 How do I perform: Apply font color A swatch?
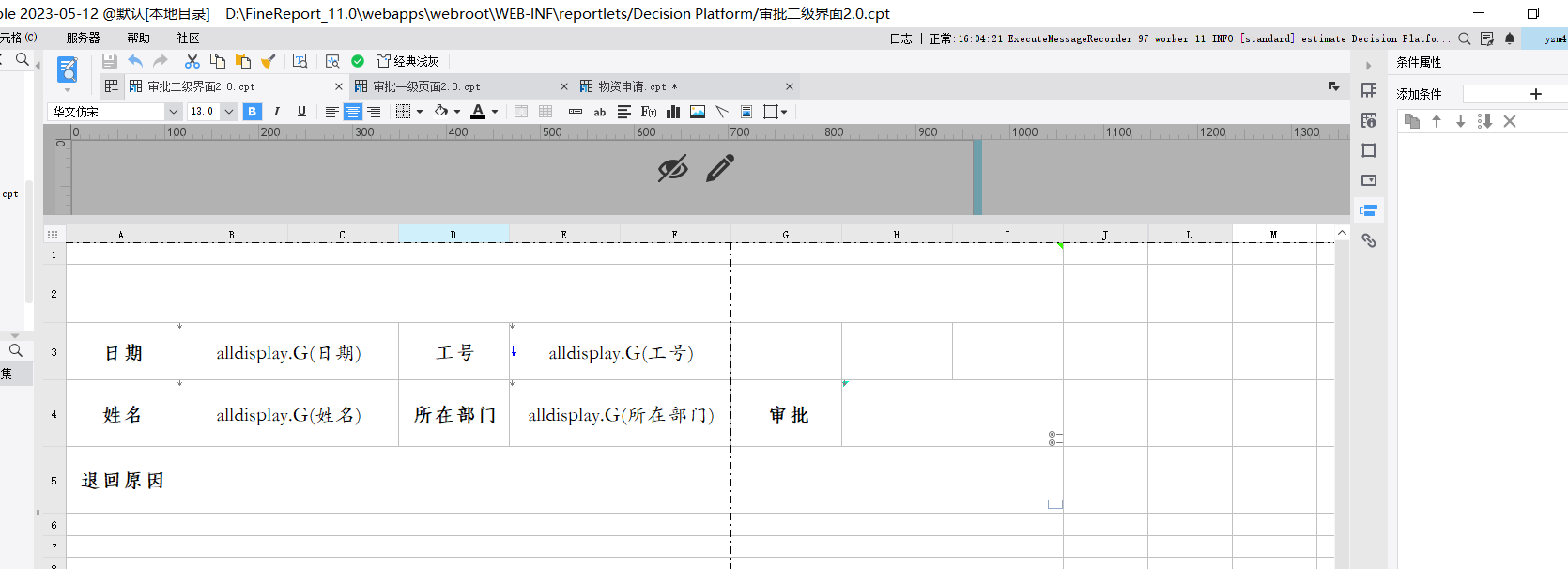pyautogui.click(x=478, y=112)
